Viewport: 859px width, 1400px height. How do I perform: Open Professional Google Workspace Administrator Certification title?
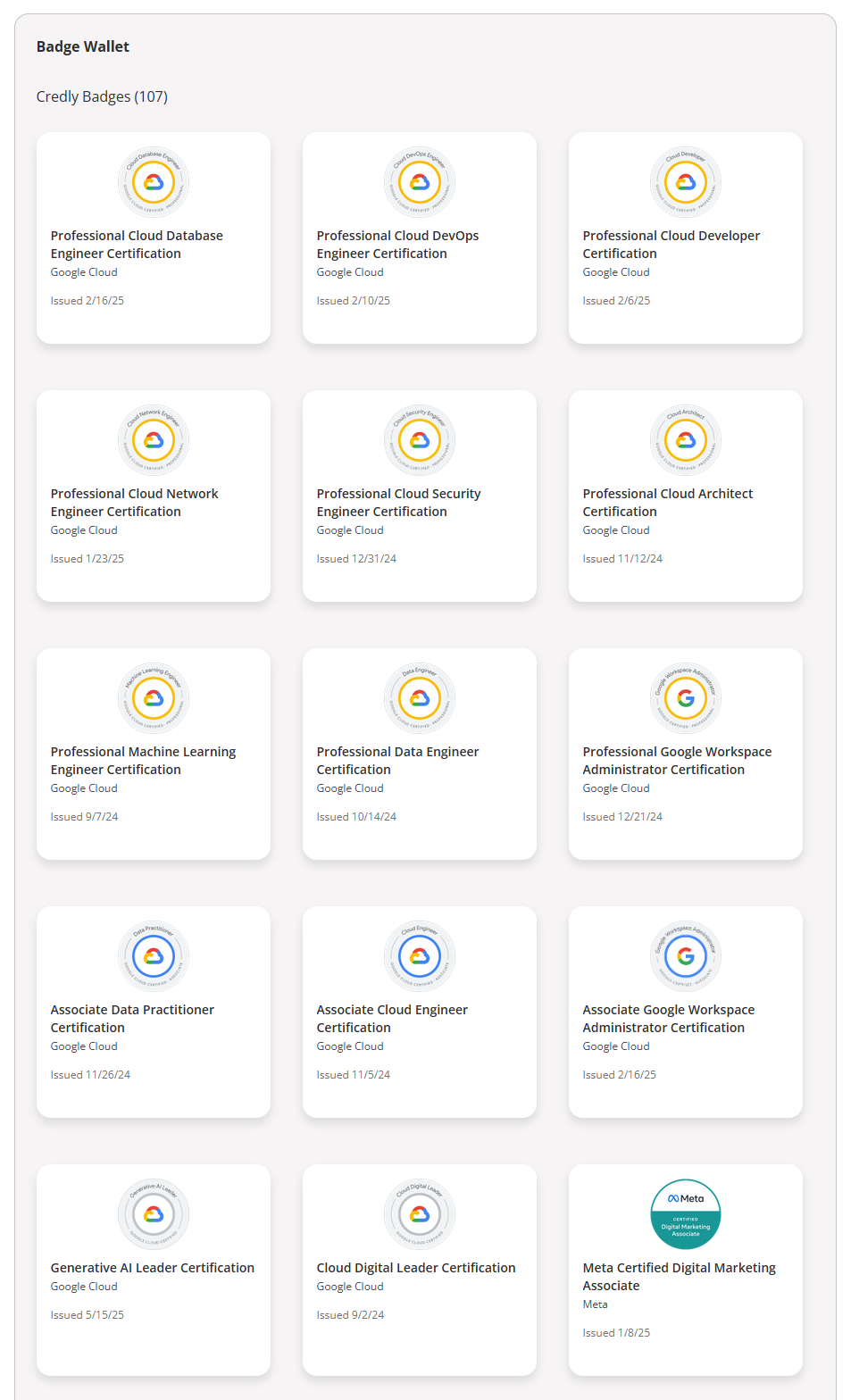(677, 761)
